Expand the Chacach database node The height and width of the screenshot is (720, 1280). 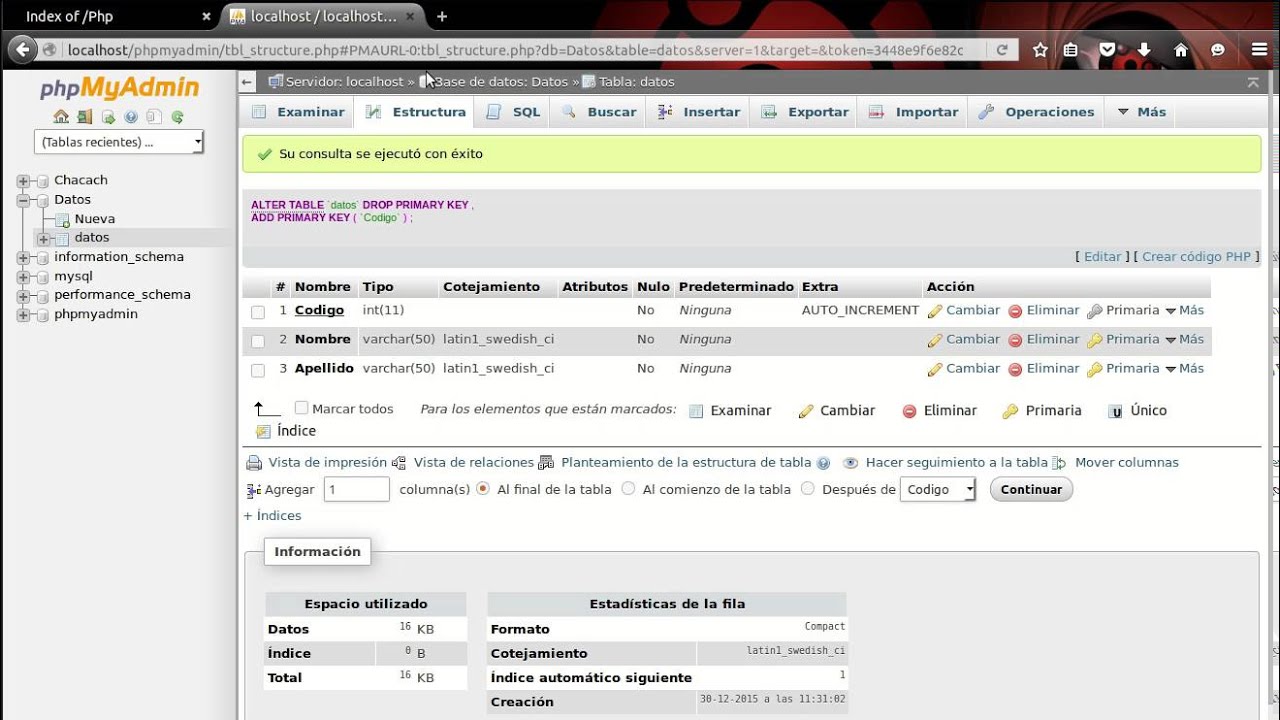point(23,181)
